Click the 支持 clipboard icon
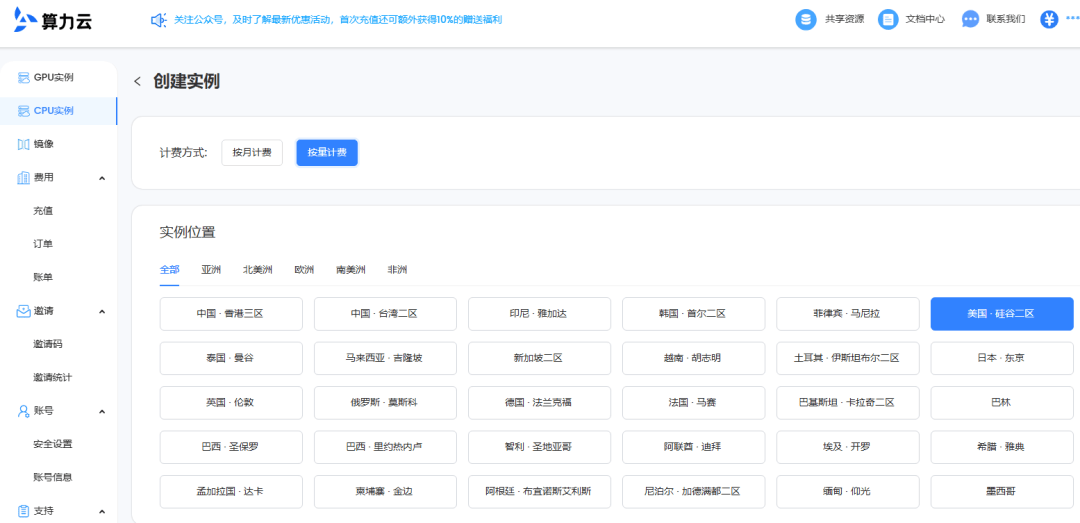 click(x=23, y=511)
